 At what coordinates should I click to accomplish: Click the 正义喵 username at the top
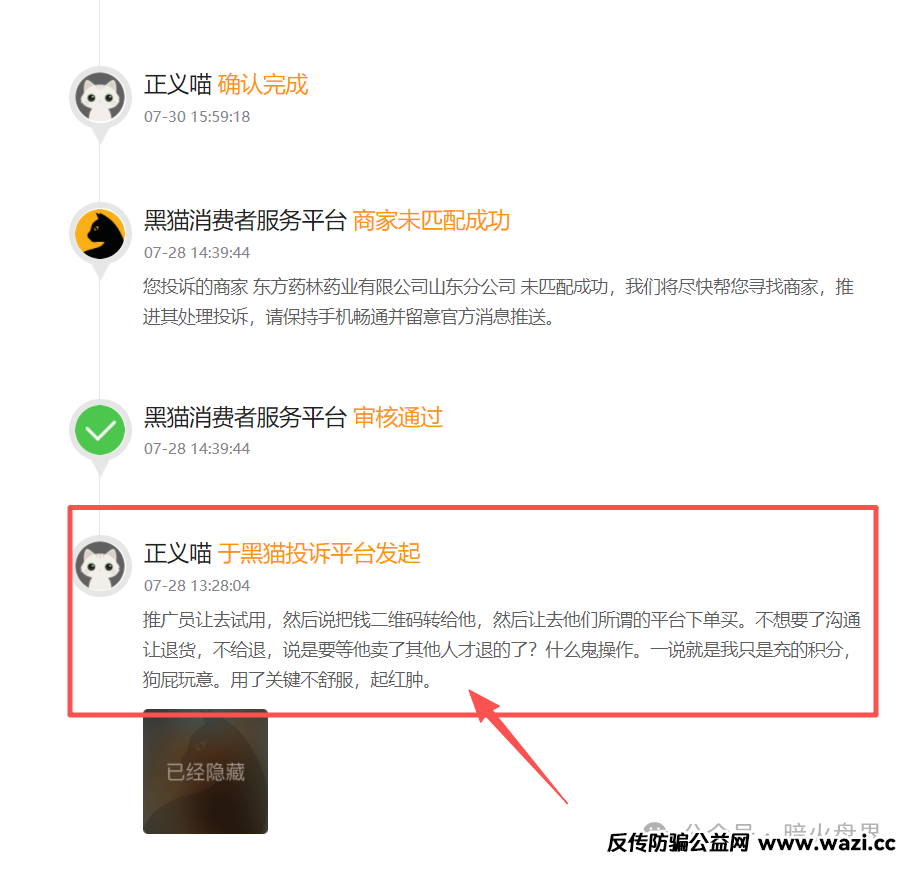178,85
